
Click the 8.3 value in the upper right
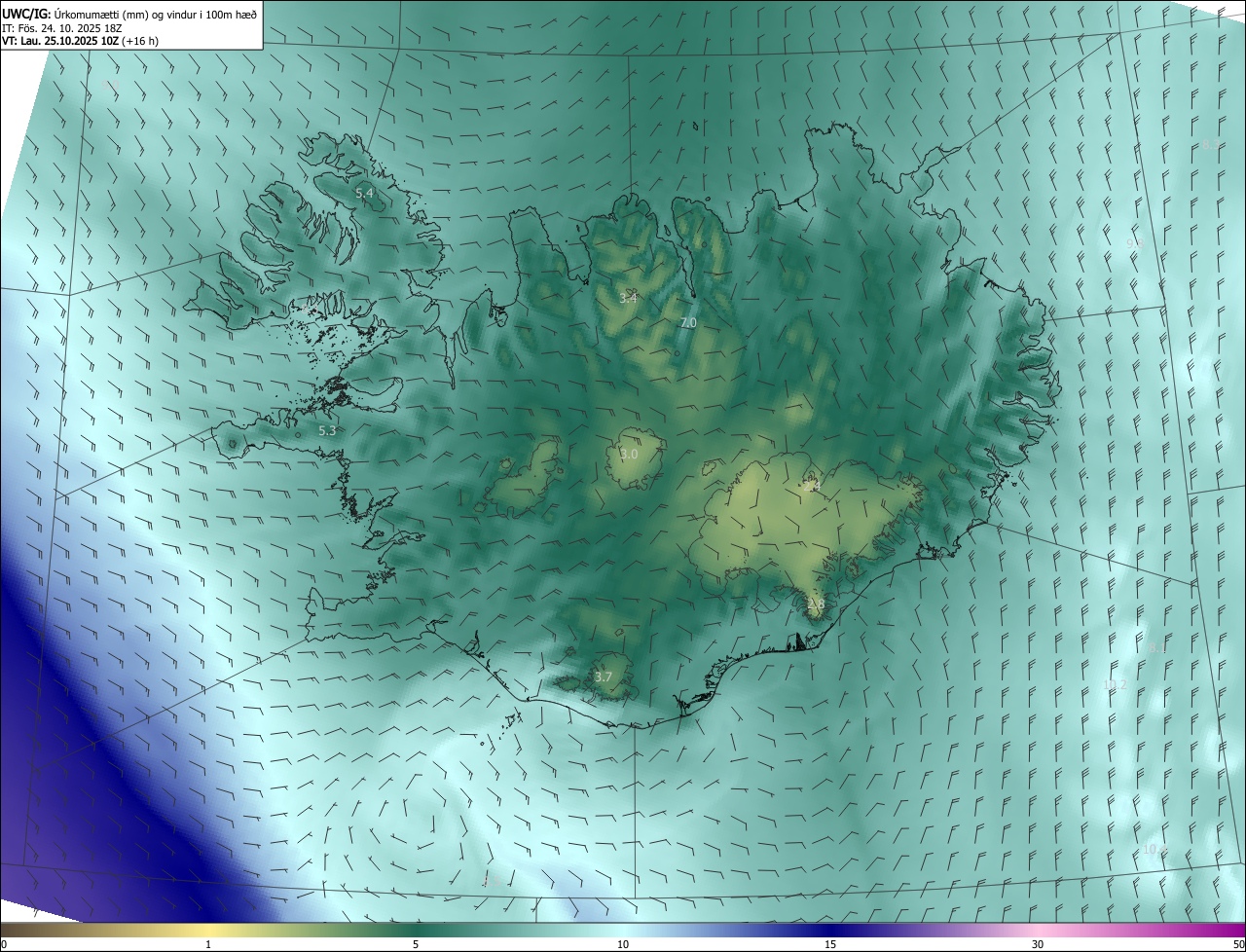click(1211, 145)
